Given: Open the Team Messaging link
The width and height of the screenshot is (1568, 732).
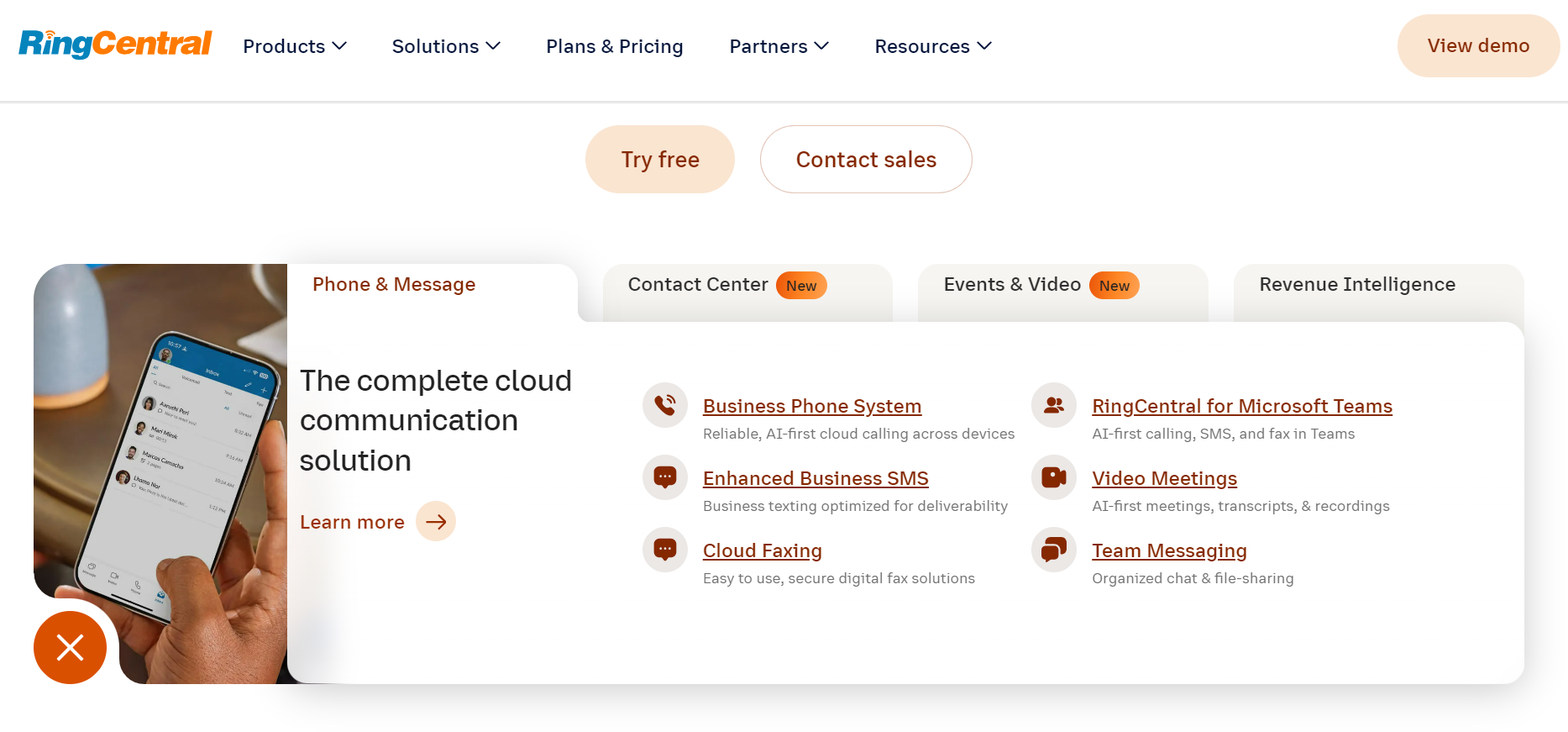Looking at the screenshot, I should pos(1169,550).
